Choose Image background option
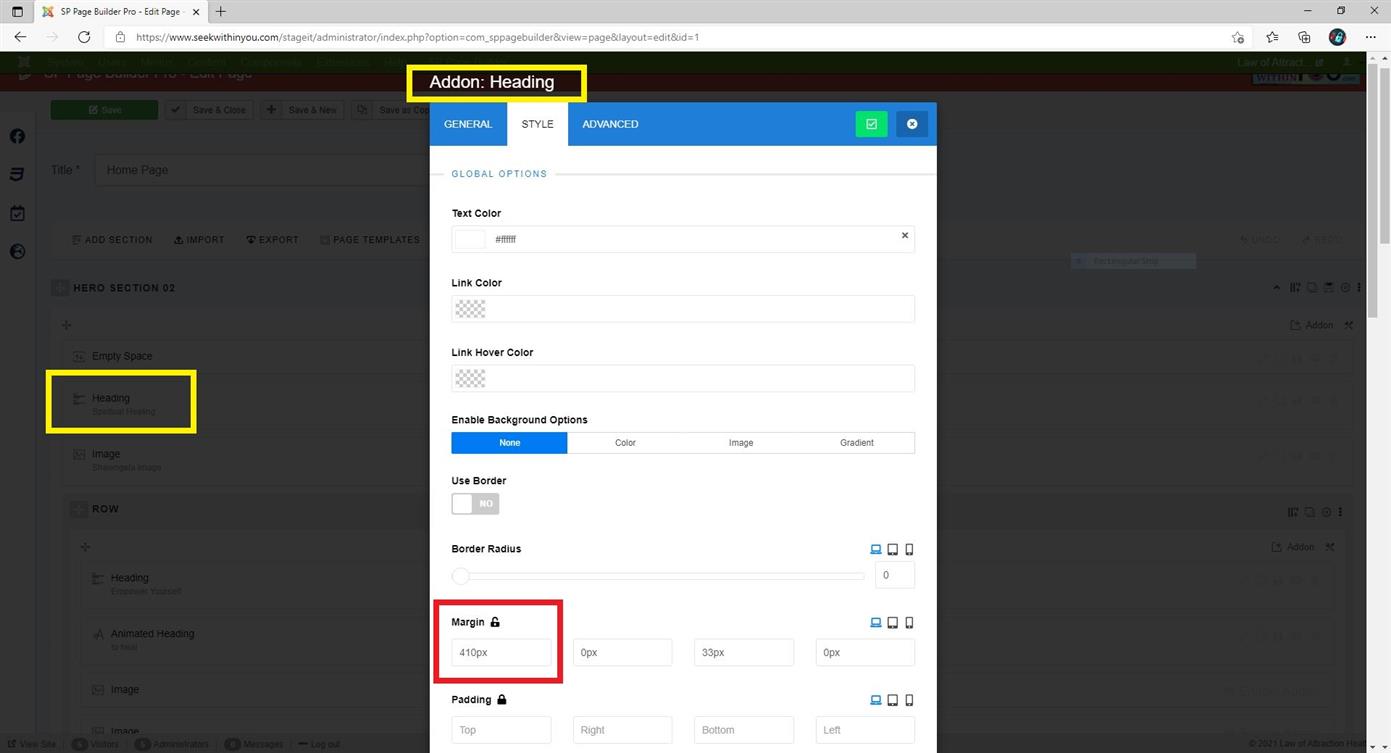The width and height of the screenshot is (1391, 753). click(x=741, y=443)
